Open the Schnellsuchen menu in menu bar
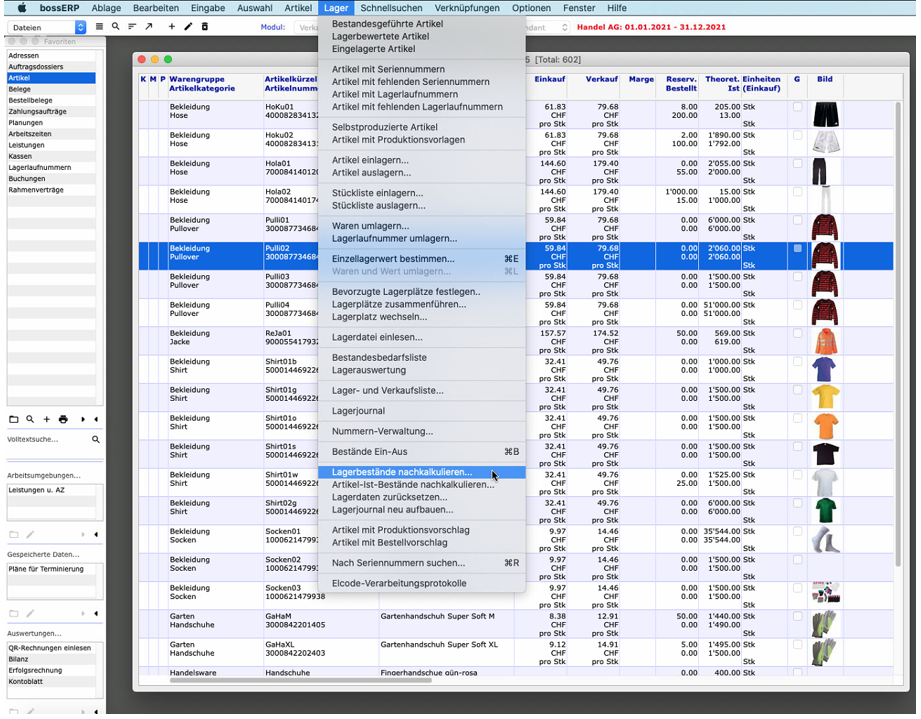921x719 pixels. [391, 8]
